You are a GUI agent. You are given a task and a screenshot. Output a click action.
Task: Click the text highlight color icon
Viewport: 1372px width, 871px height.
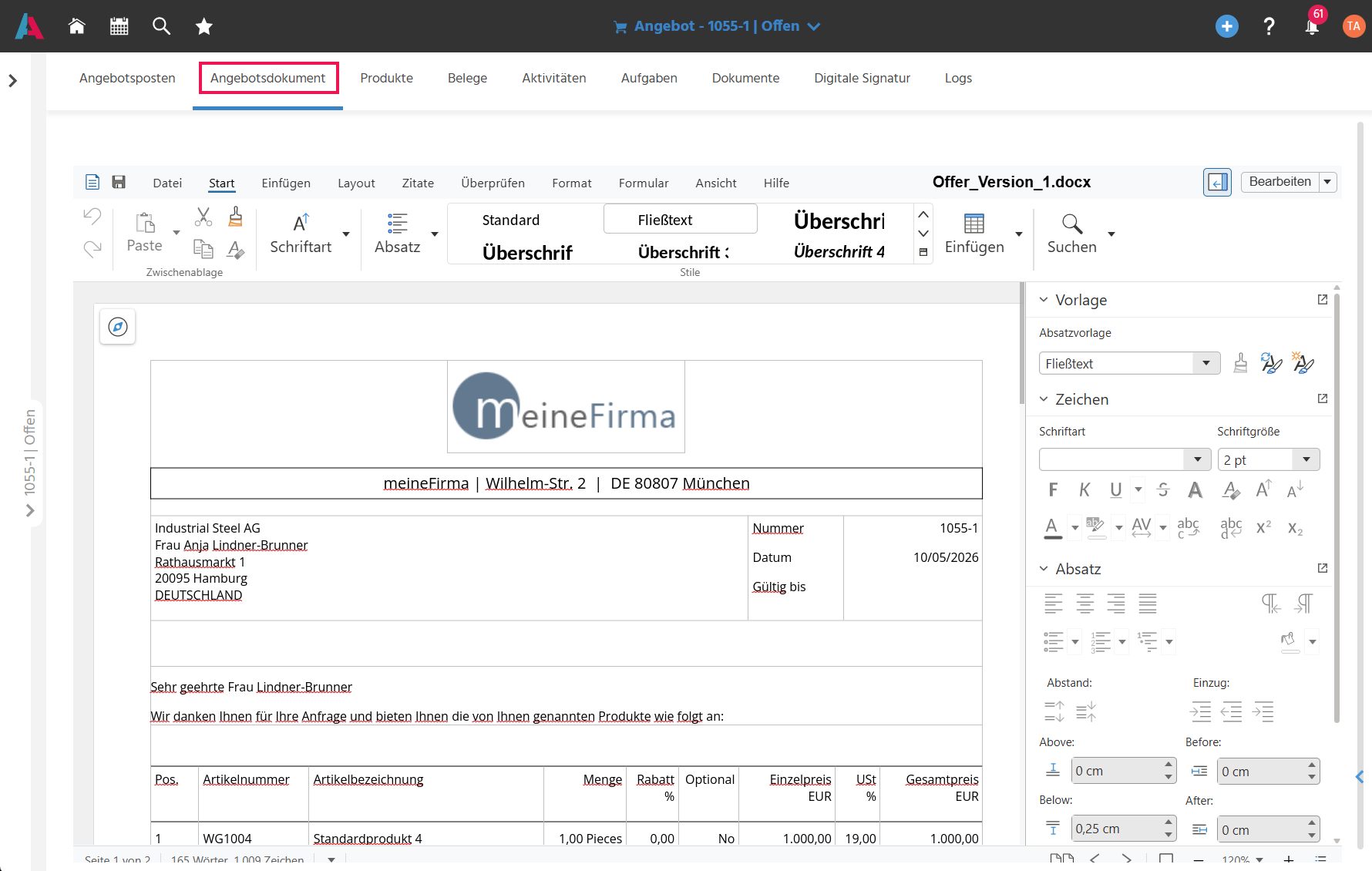[1095, 528]
